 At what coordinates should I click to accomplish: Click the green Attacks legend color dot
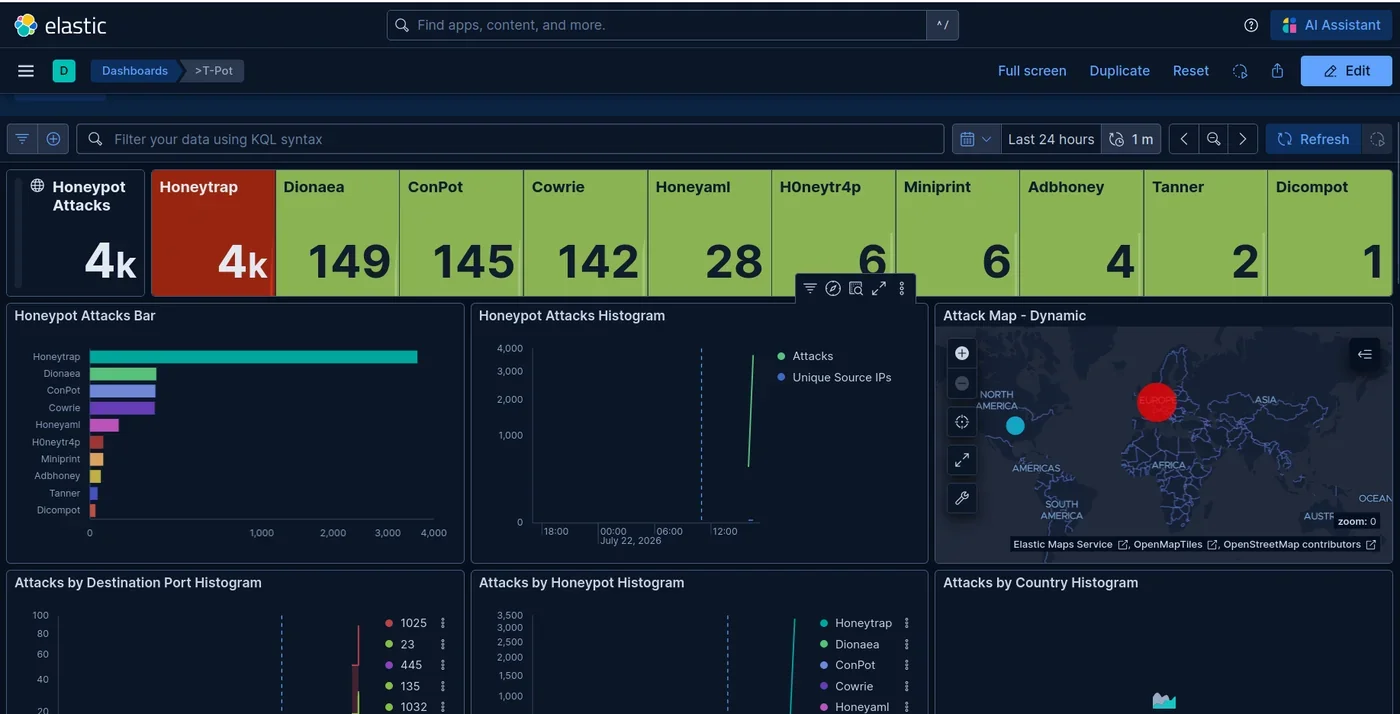coord(781,356)
